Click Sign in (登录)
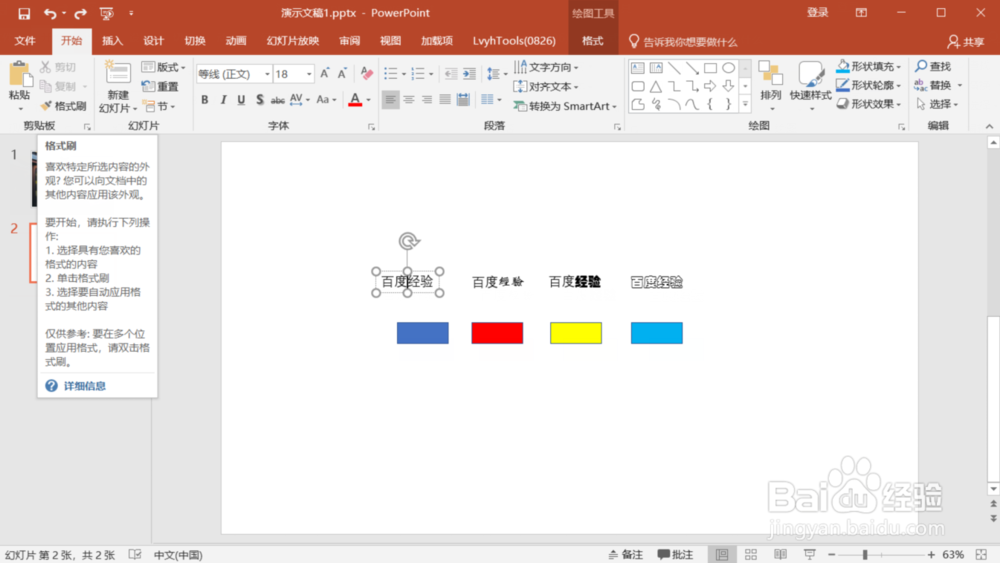Viewport: 1000px width, 563px height. tap(818, 13)
